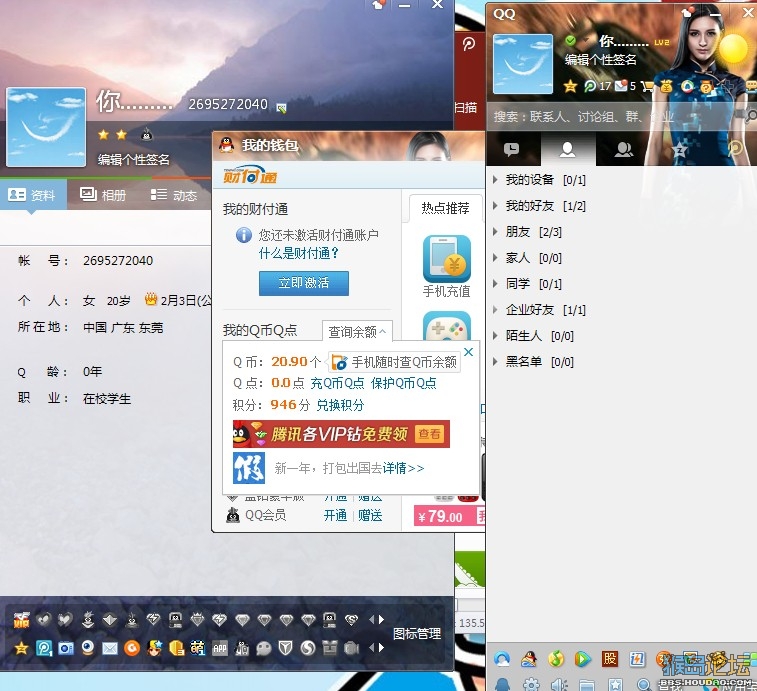Open QQ Music icon in bottom app bar
The width and height of the screenshot is (757, 691).
tap(556, 659)
